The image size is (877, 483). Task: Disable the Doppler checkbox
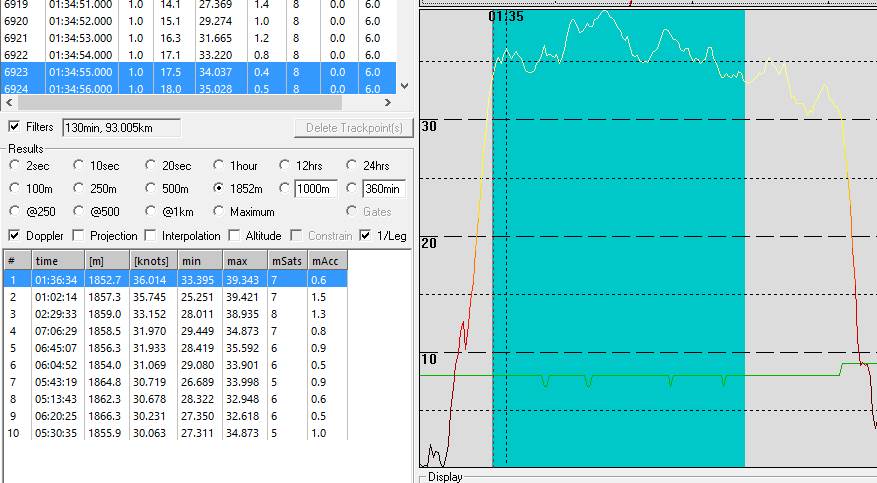tap(14, 236)
